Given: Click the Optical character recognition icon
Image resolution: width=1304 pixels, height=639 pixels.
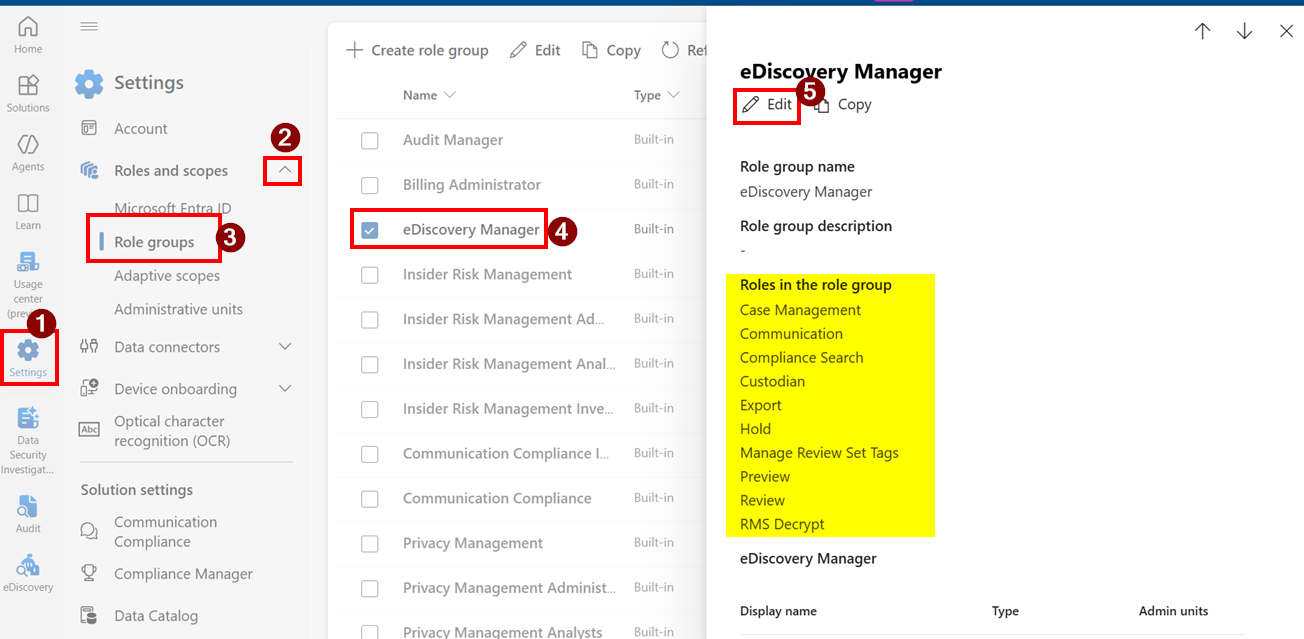Looking at the screenshot, I should click(89, 429).
